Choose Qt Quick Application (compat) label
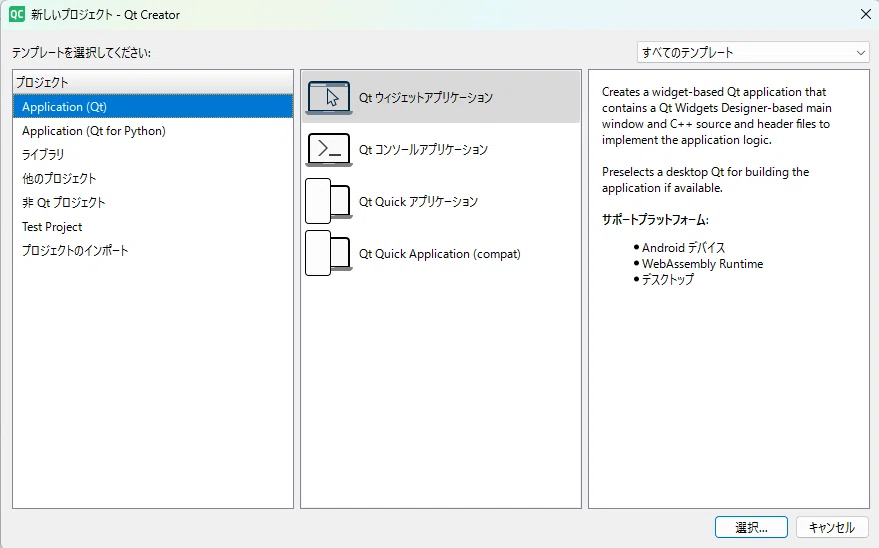This screenshot has width=879, height=548. tap(440, 254)
